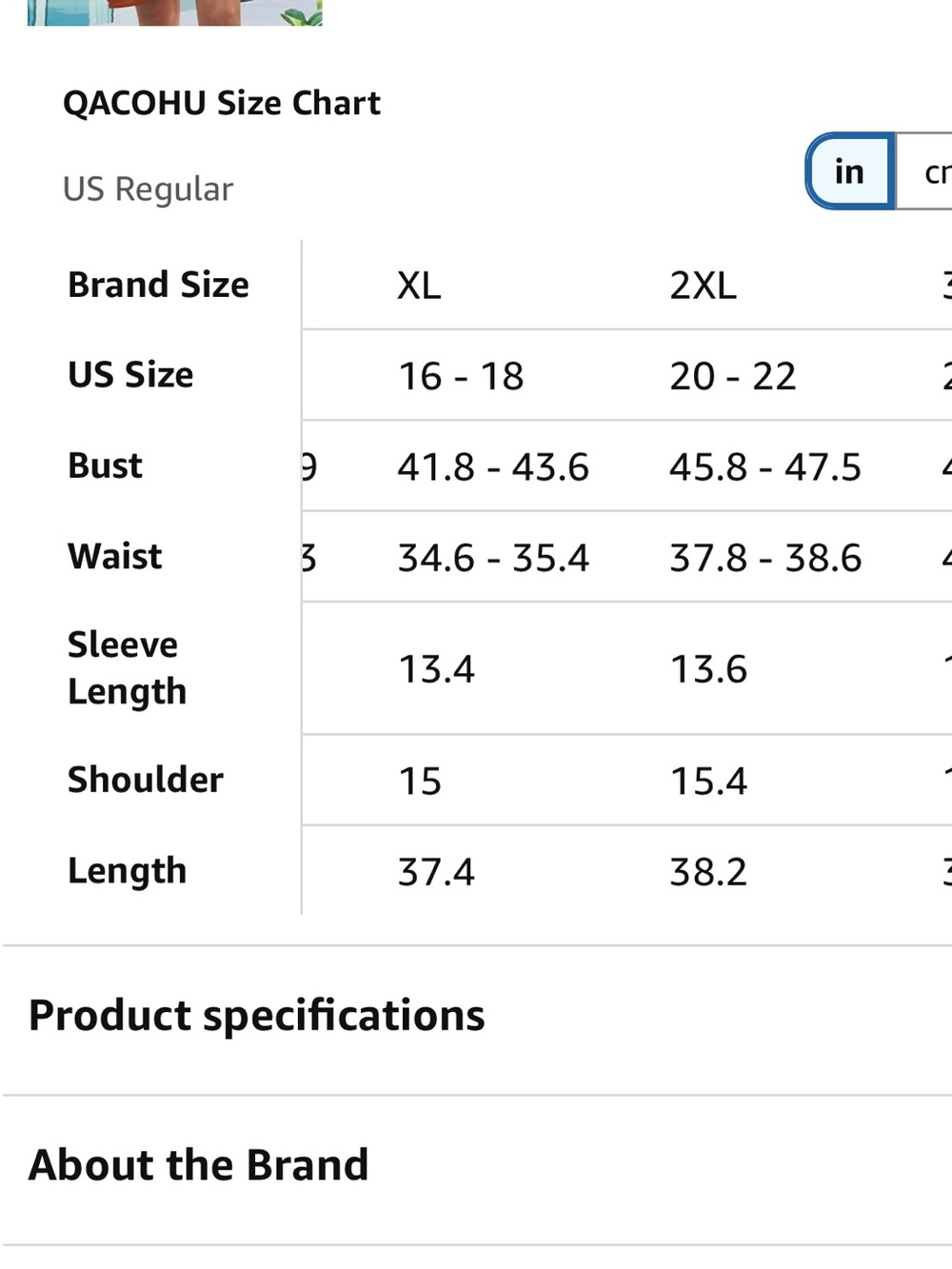This screenshot has height=1269, width=952.
Task: Tap the 2XL sleeve length value 13.6
Action: [x=708, y=669]
